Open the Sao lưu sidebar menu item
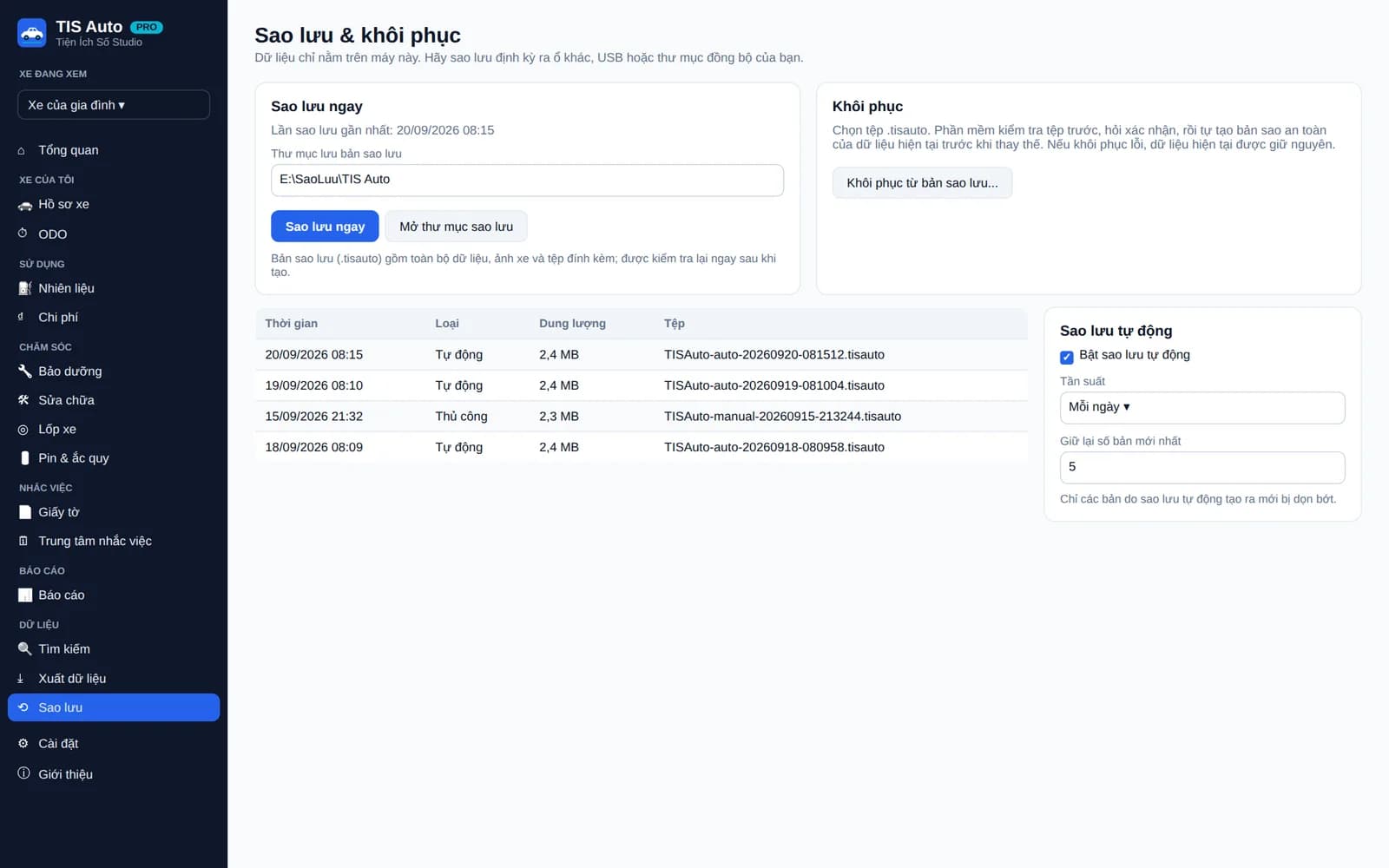Image resolution: width=1389 pixels, height=868 pixels. 114,707
